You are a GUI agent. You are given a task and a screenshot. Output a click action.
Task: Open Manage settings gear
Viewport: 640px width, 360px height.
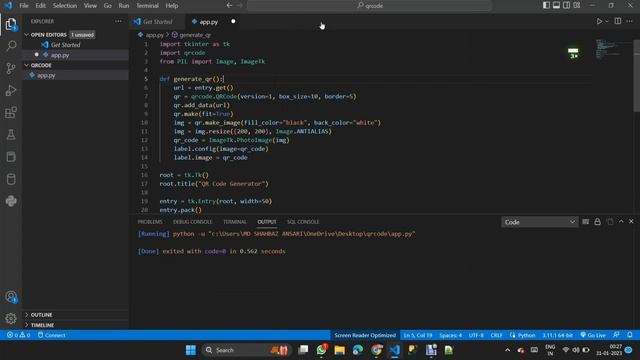point(11,318)
